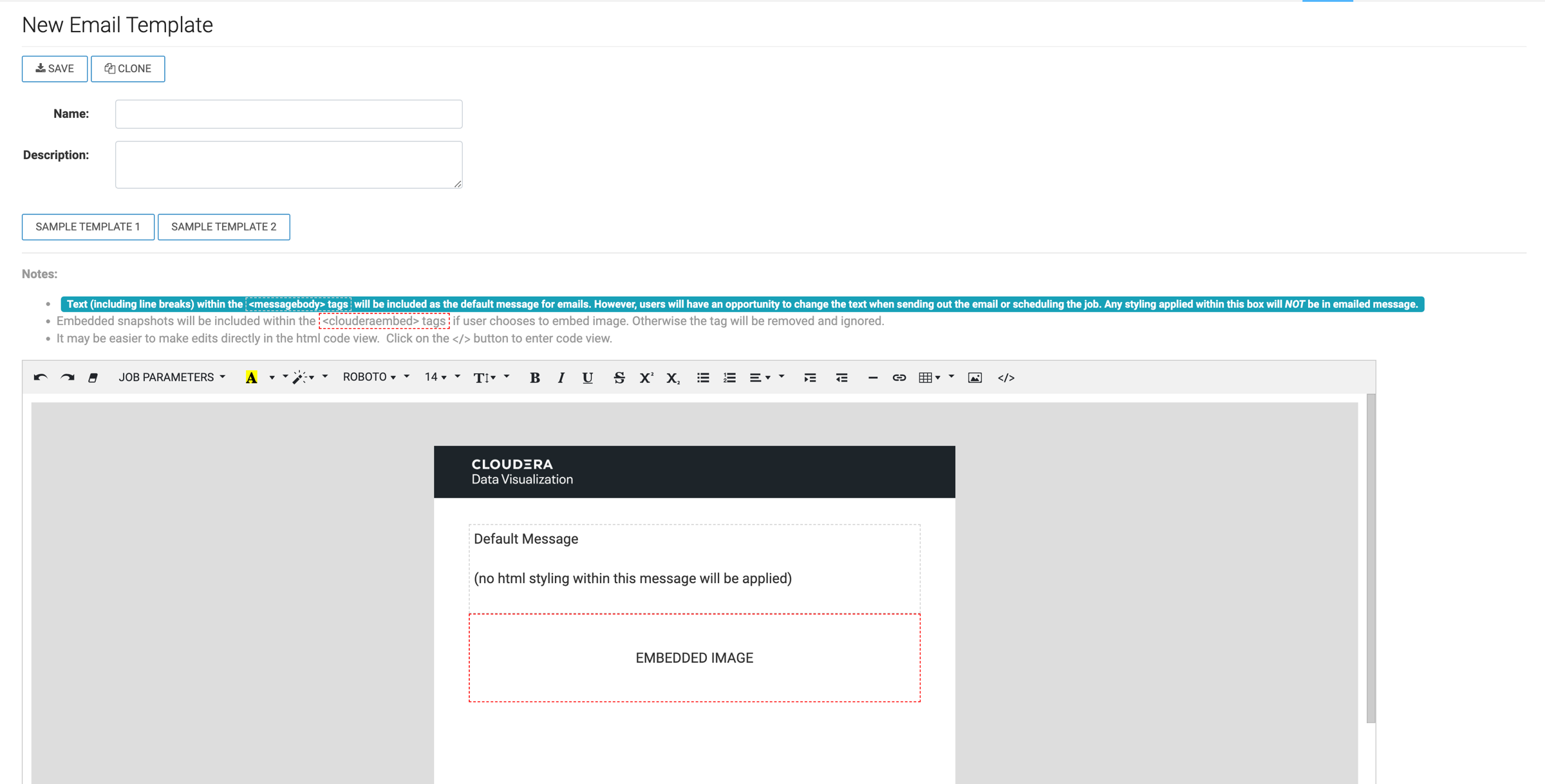The image size is (1545, 784).
Task: Click the yellow highlight color swatch
Action: point(251,378)
